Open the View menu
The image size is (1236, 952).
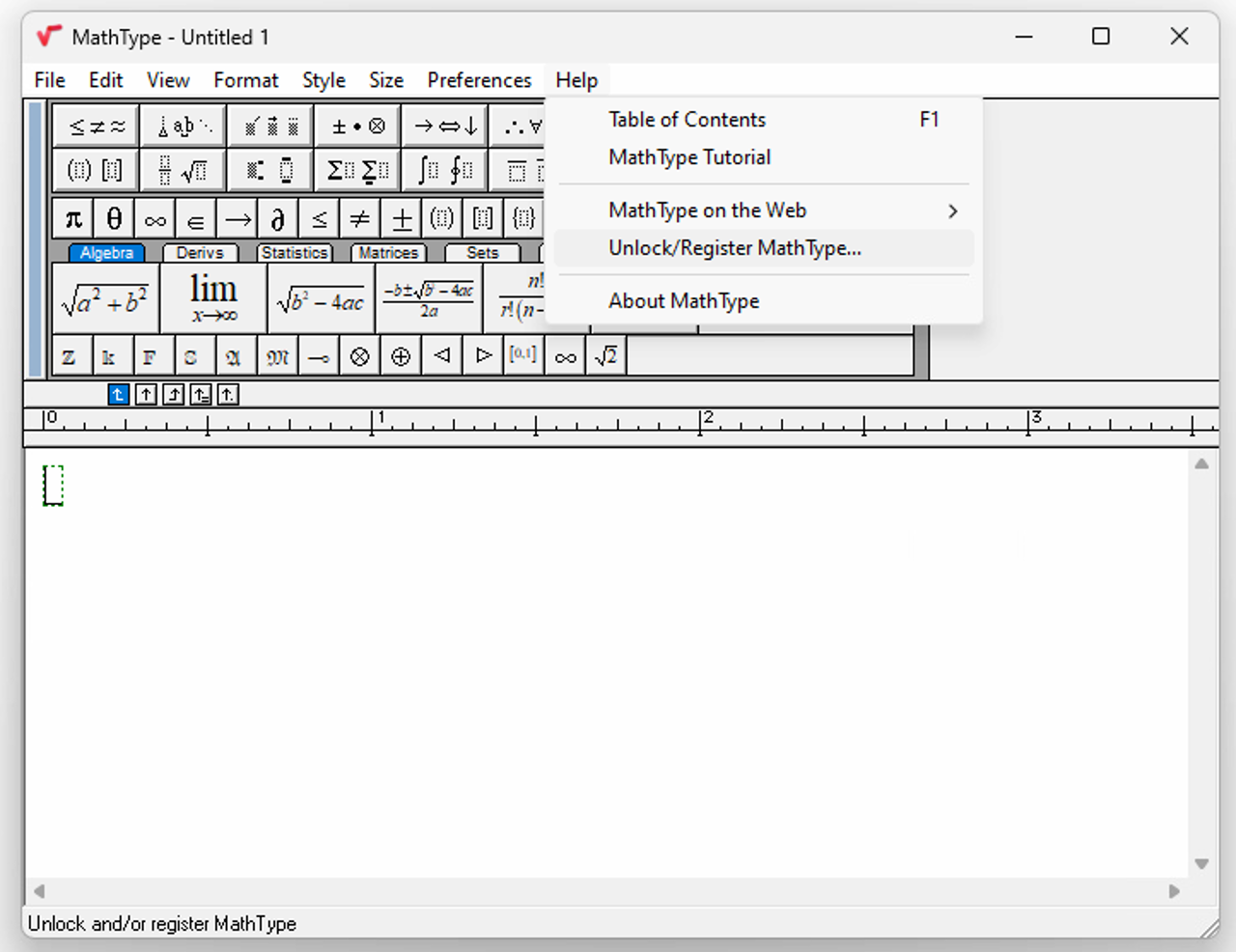168,80
